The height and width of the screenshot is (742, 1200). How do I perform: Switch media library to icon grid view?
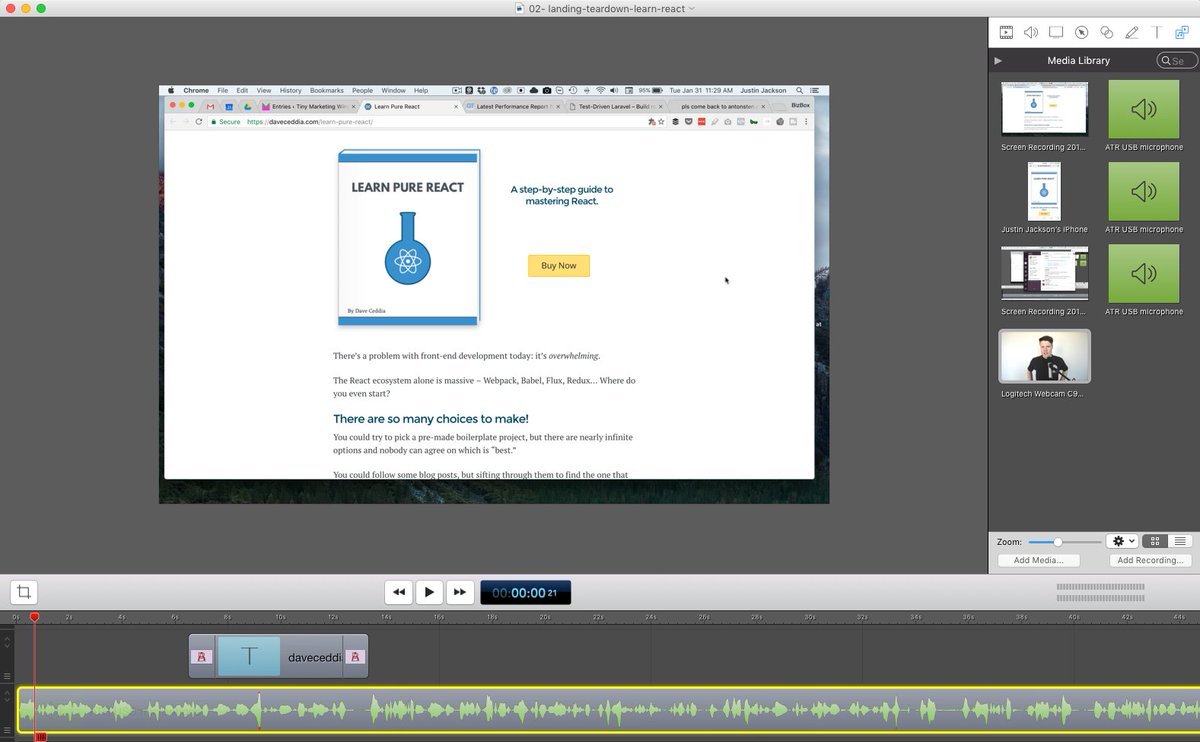coord(1154,541)
